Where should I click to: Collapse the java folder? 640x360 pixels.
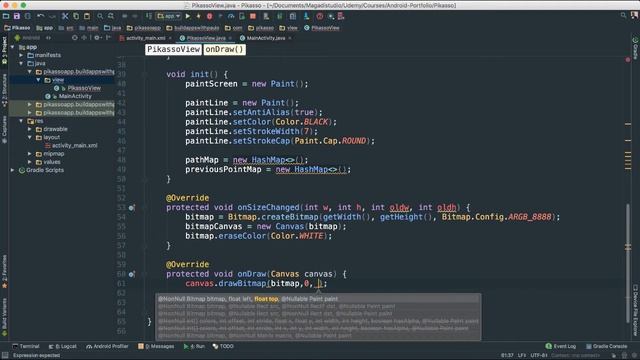(21, 64)
